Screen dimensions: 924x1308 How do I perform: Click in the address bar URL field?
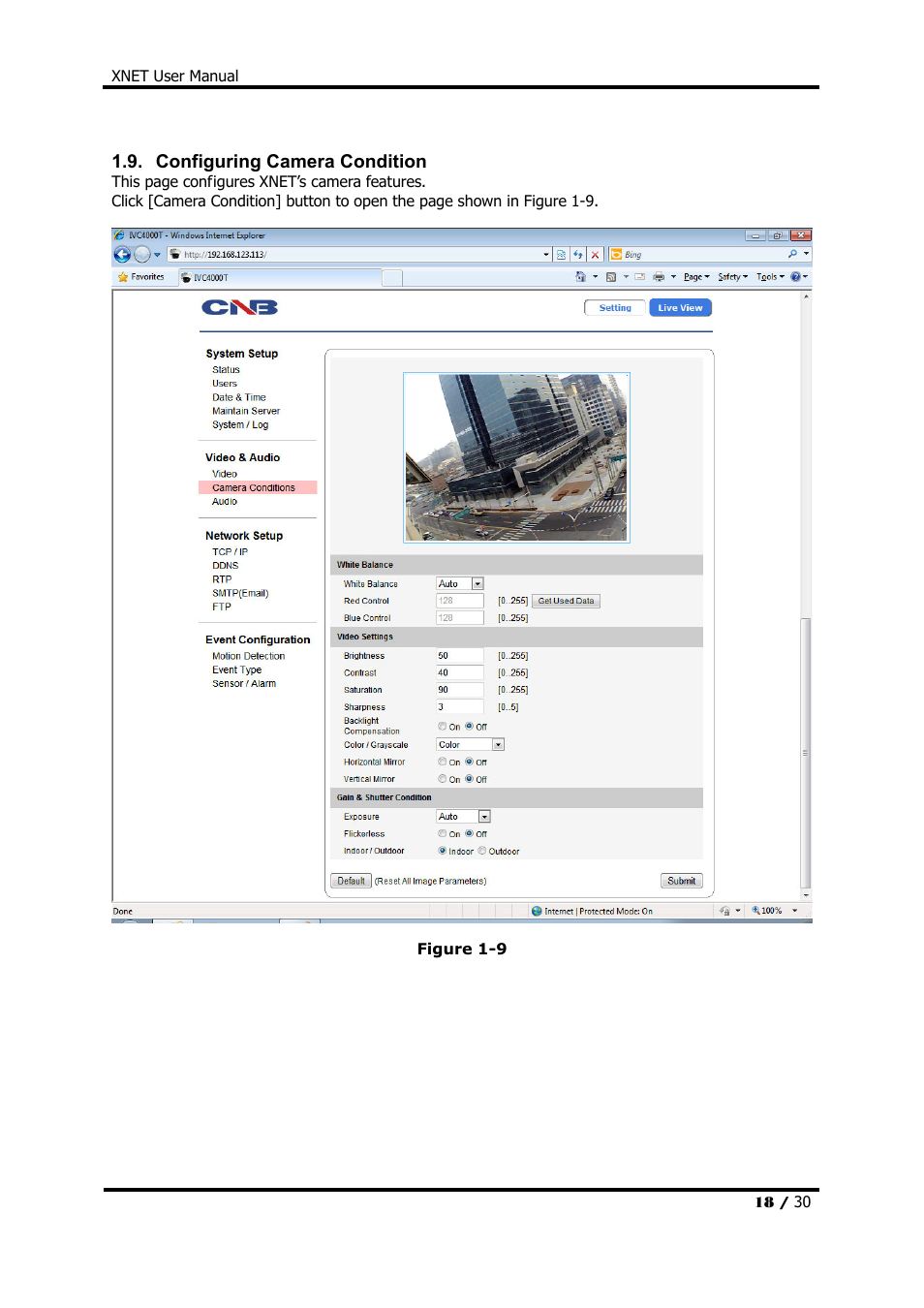(x=354, y=255)
